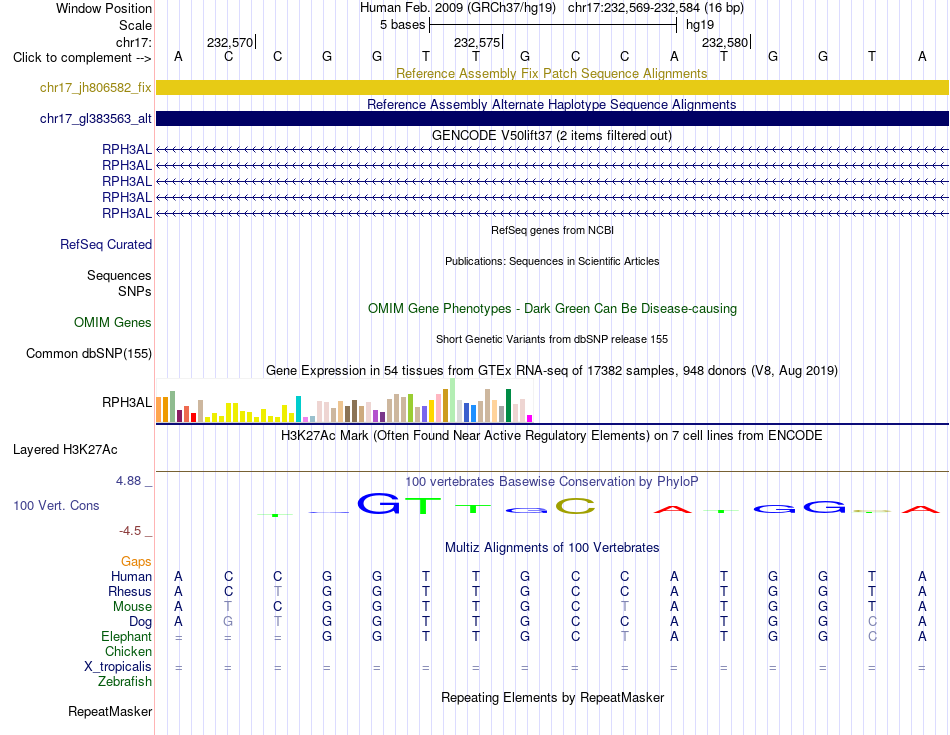Select the Dog alignment row label
950x735 pixels.
[x=141, y=622]
